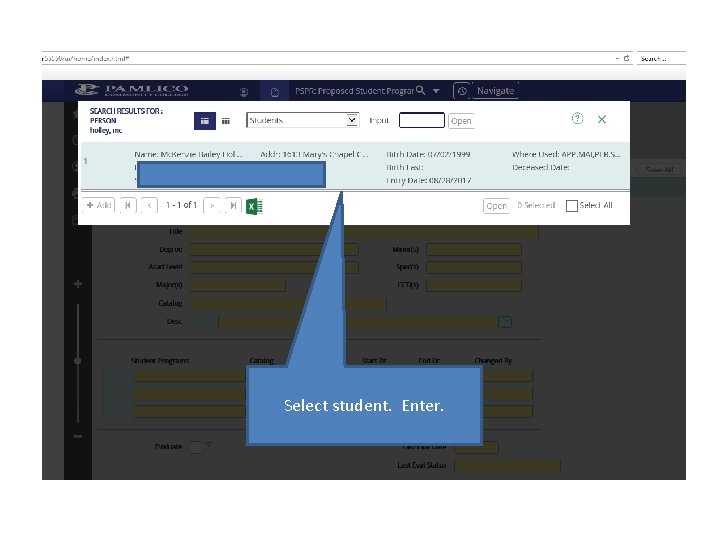The width and height of the screenshot is (720, 540).
Task: Expand the form search dropdown arrow
Action: pos(436,91)
